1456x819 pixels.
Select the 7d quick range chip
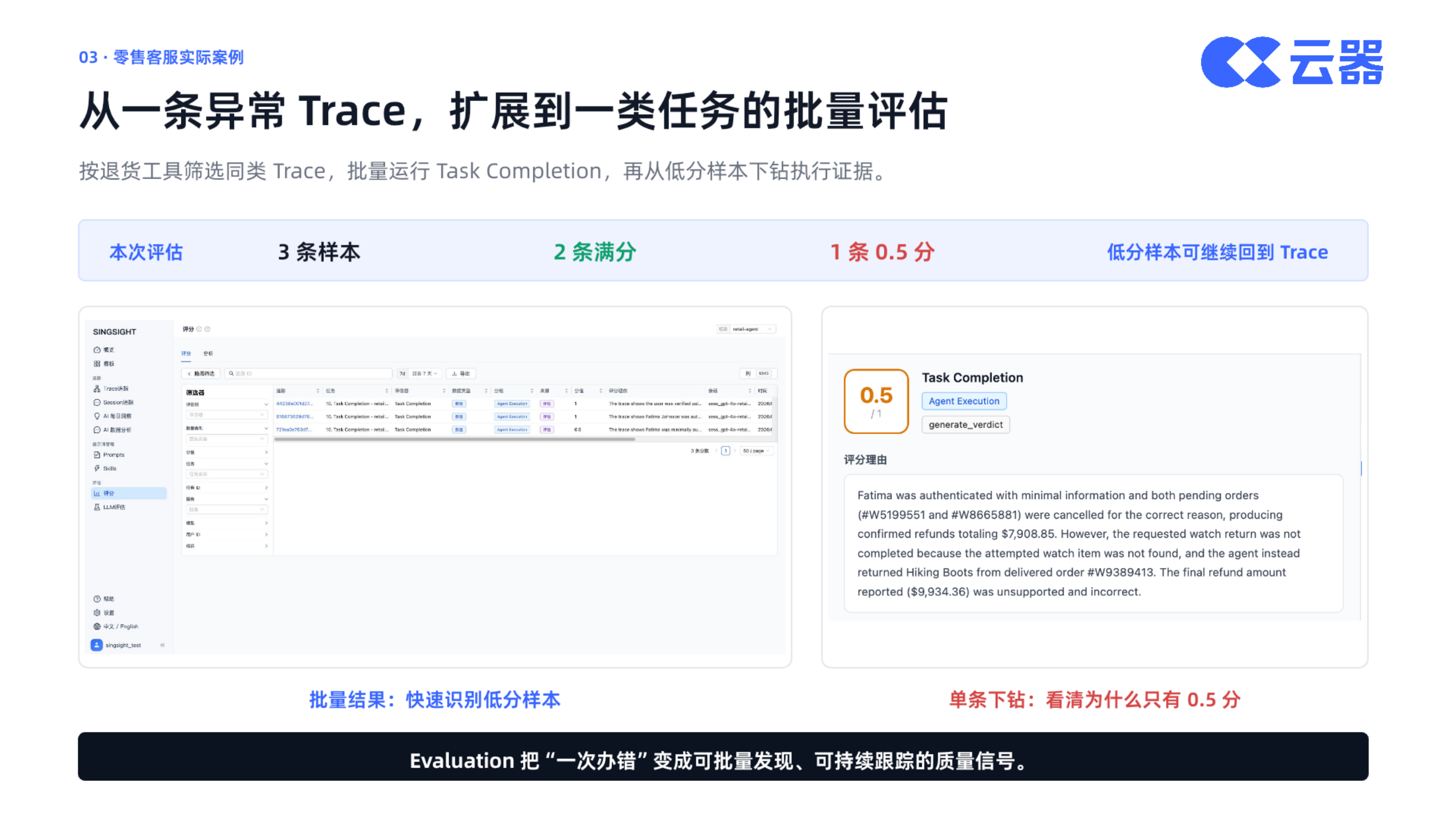402,373
